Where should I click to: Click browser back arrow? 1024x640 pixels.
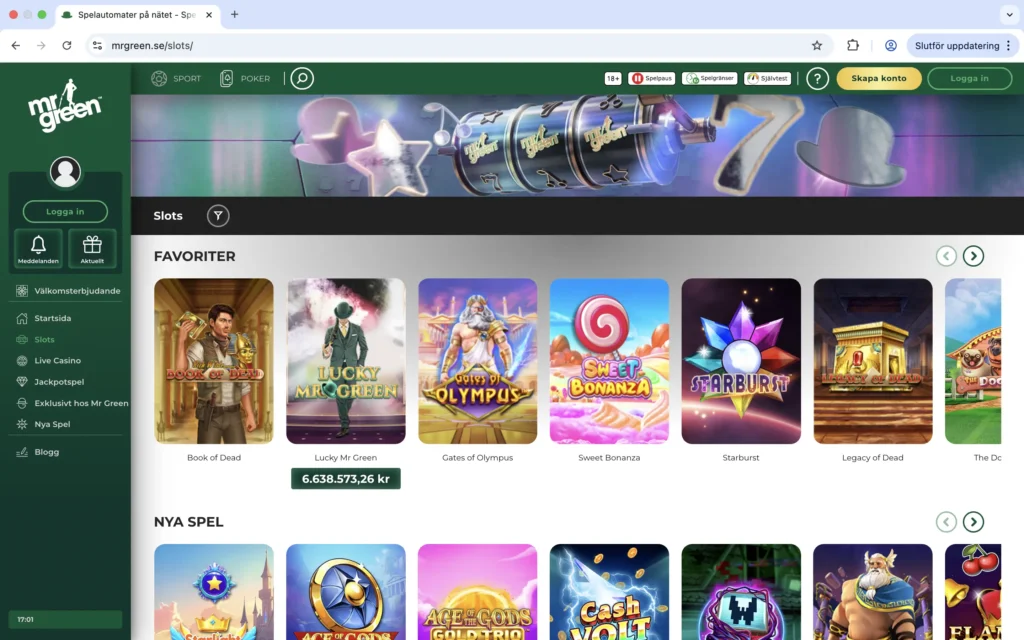coord(16,46)
